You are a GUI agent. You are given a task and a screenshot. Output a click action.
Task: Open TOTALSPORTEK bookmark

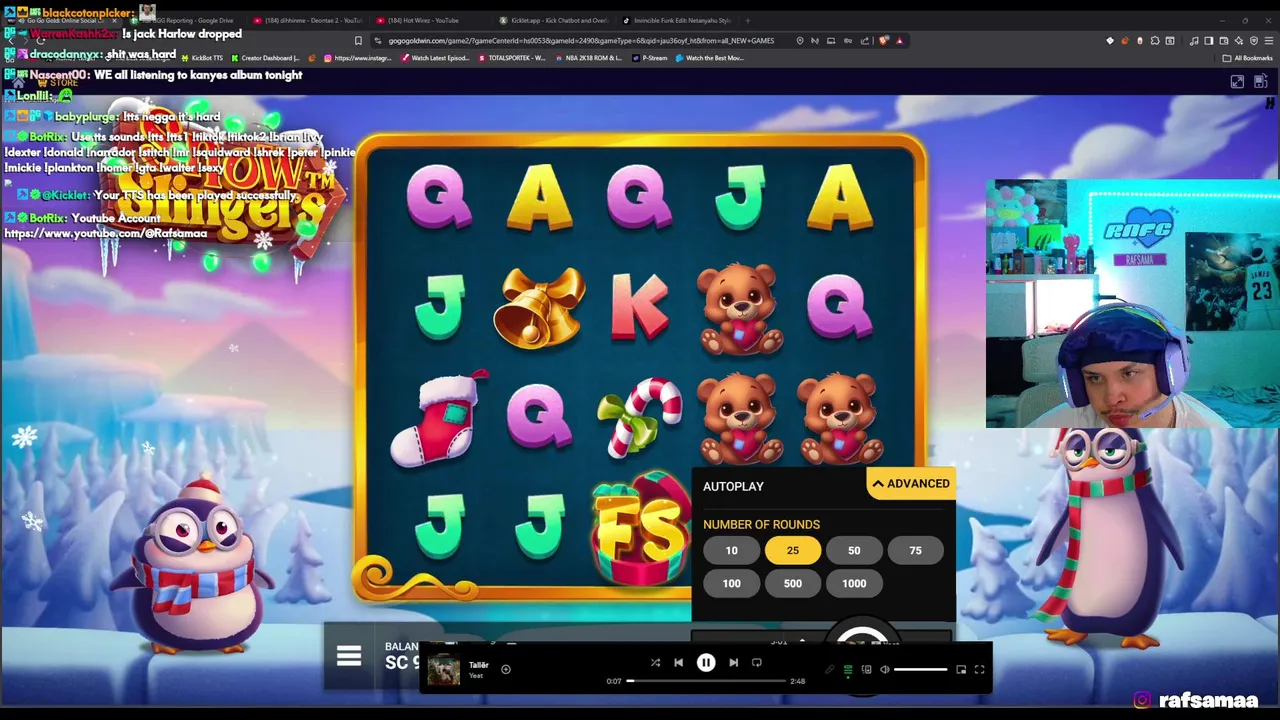tap(513, 58)
